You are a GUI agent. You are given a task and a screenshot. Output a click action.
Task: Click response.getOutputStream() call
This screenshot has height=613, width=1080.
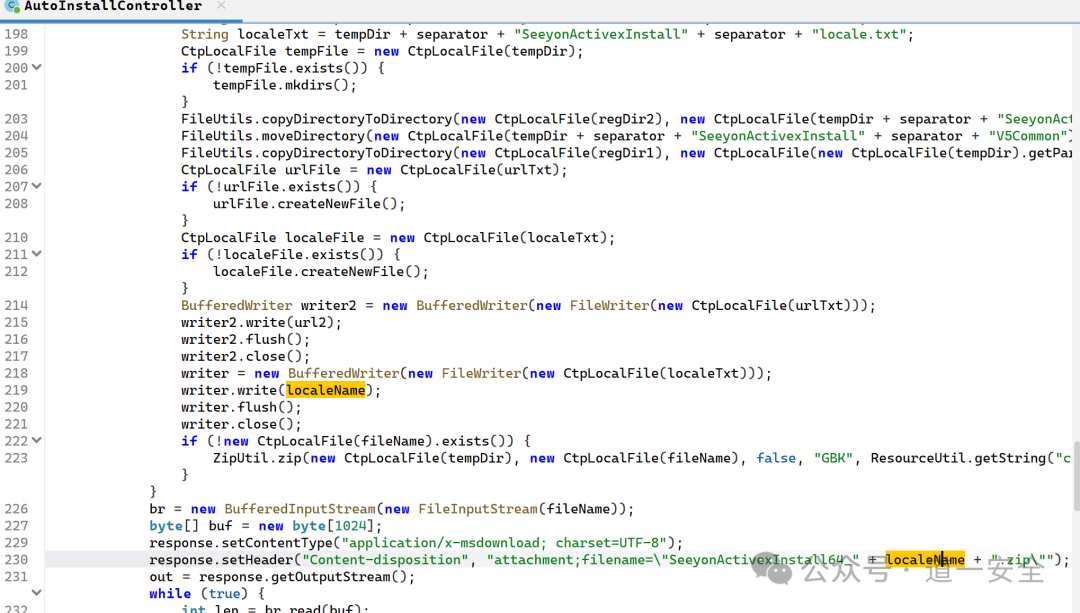307,576
